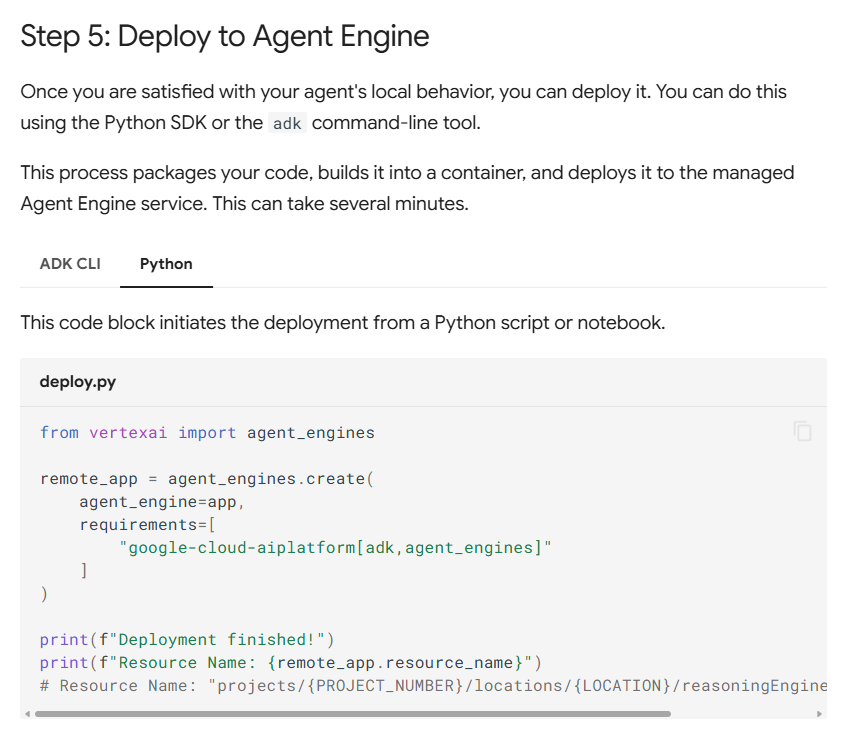Click the Step 5 Deploy to Agent Engine heading

(225, 37)
